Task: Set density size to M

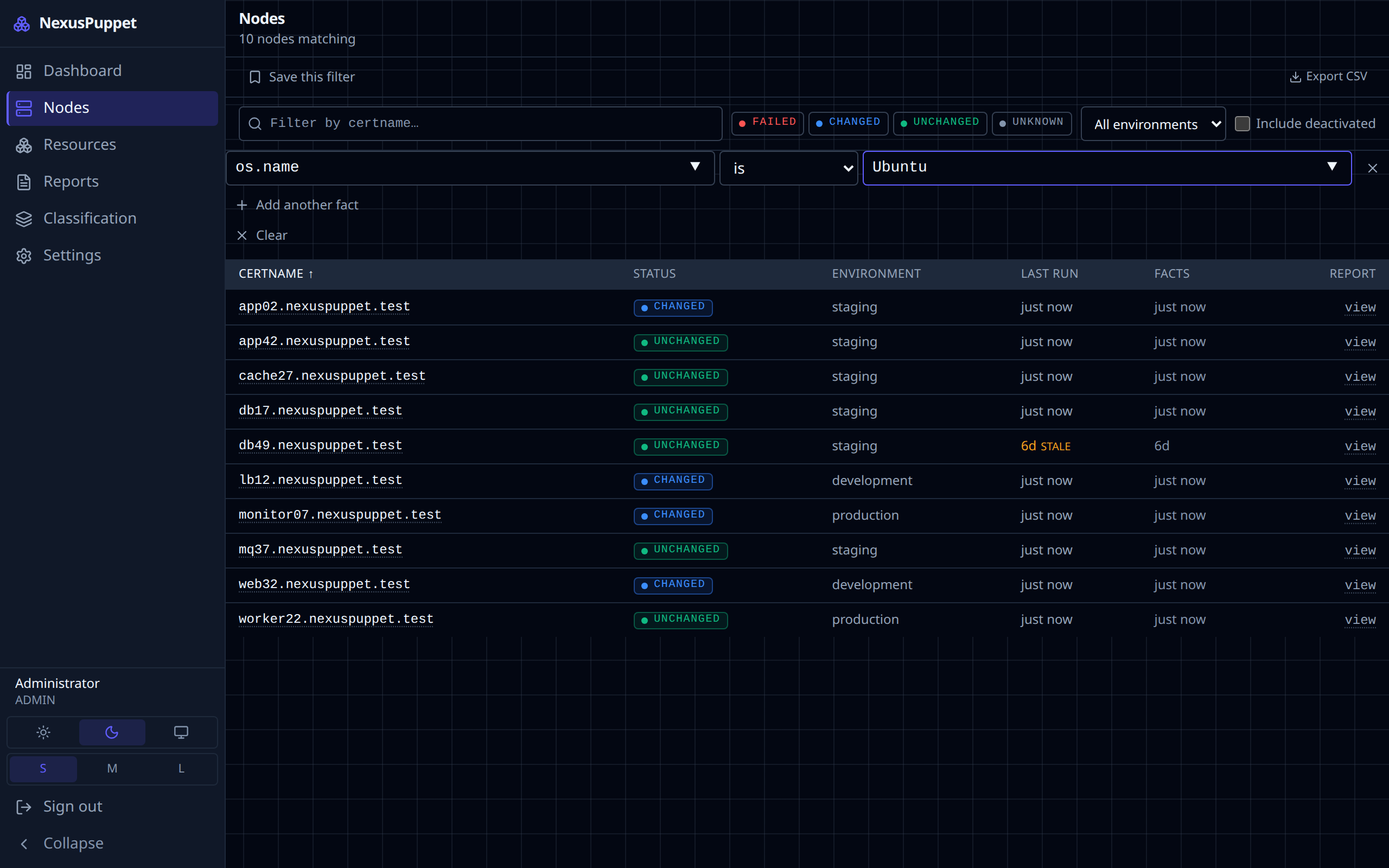Action: (112, 769)
